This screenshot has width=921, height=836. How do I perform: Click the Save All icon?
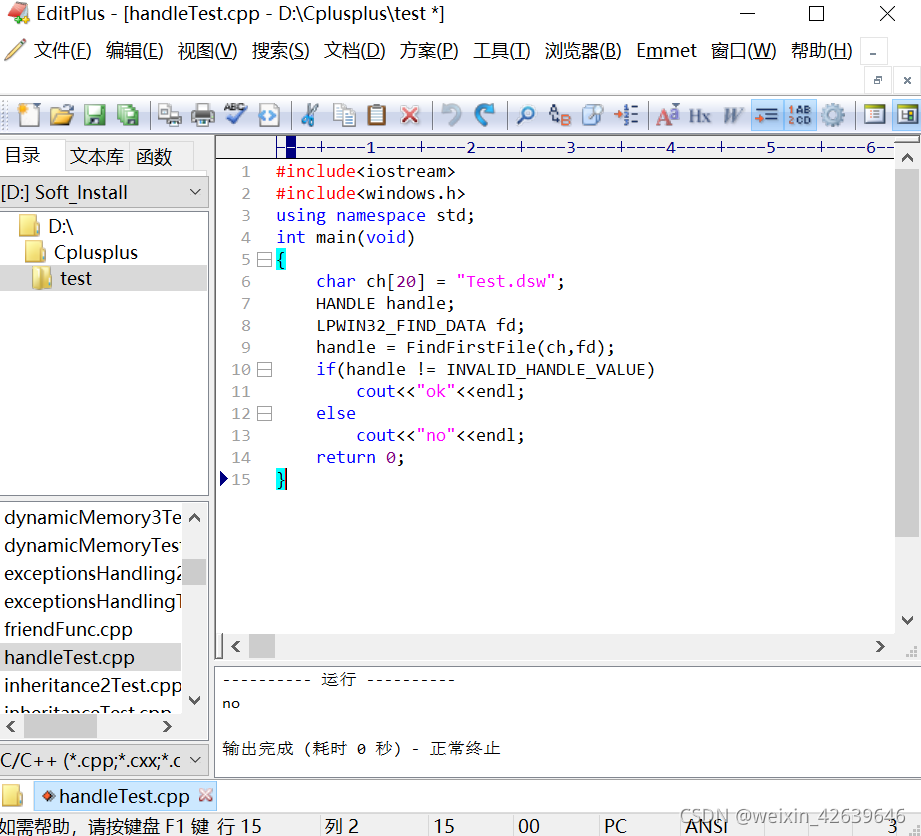pos(127,115)
